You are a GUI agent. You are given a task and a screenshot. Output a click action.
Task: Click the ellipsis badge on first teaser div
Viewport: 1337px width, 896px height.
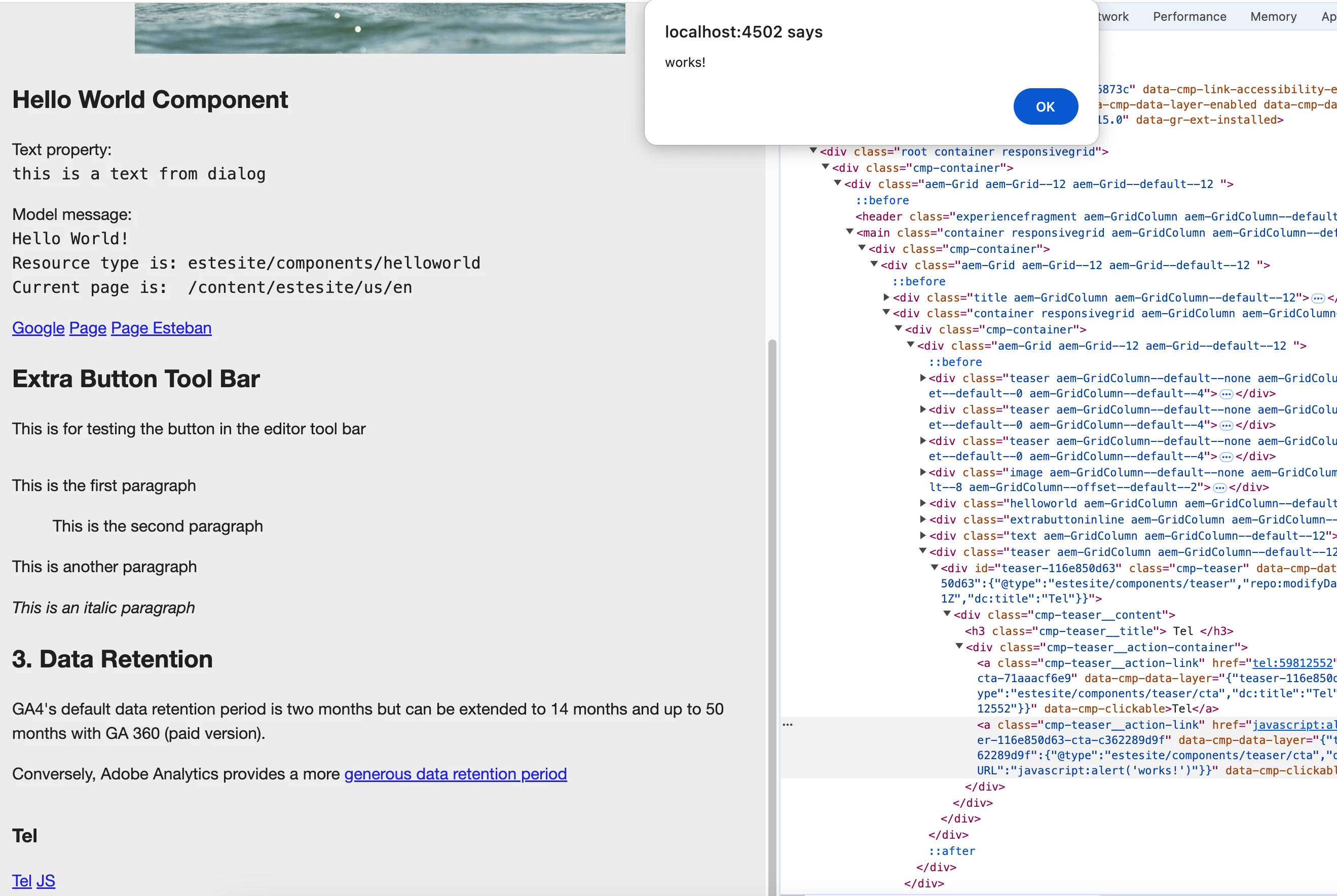[x=1225, y=394]
